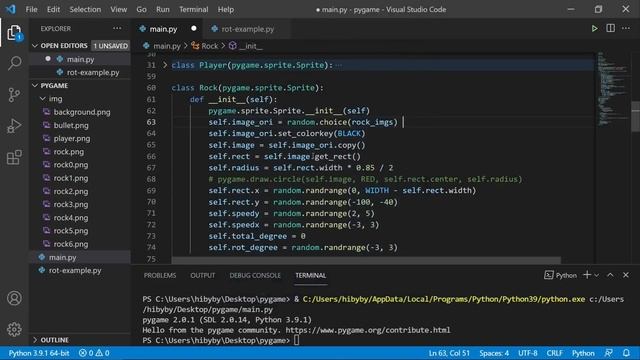Open the Go menu

pos(141,9)
